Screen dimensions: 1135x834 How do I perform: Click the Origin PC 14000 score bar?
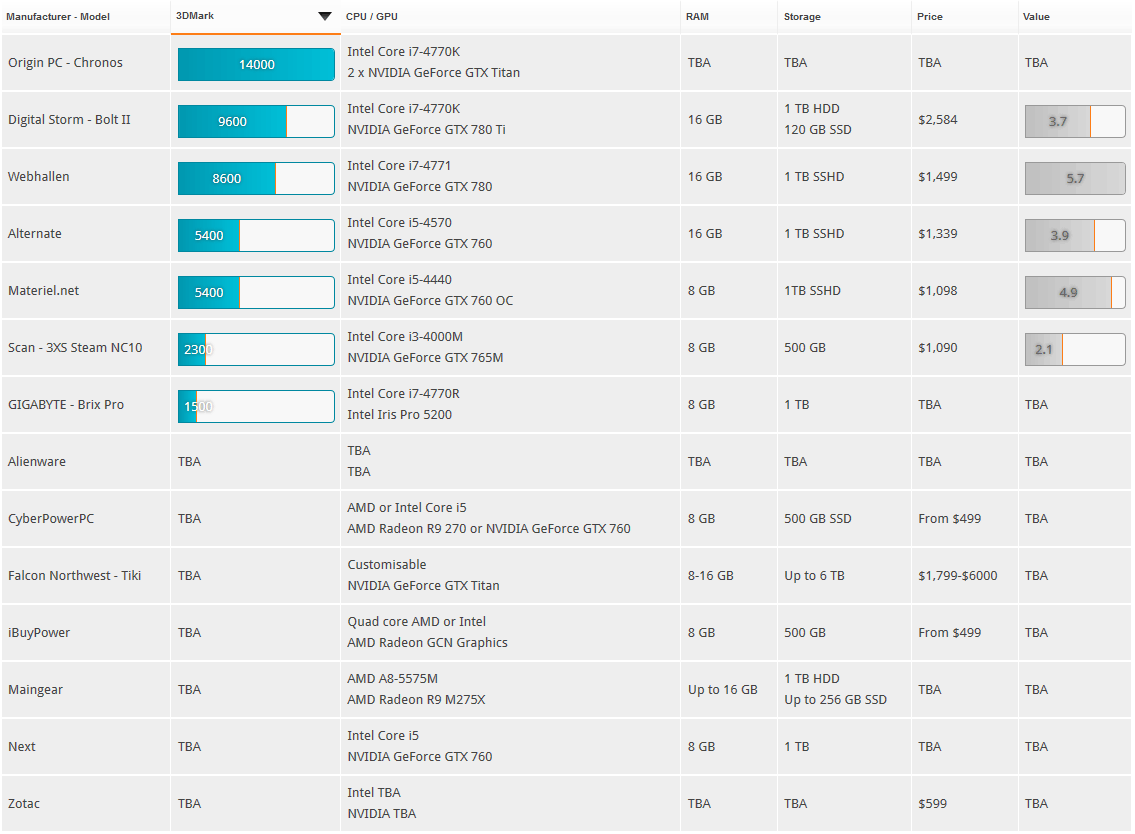point(256,65)
